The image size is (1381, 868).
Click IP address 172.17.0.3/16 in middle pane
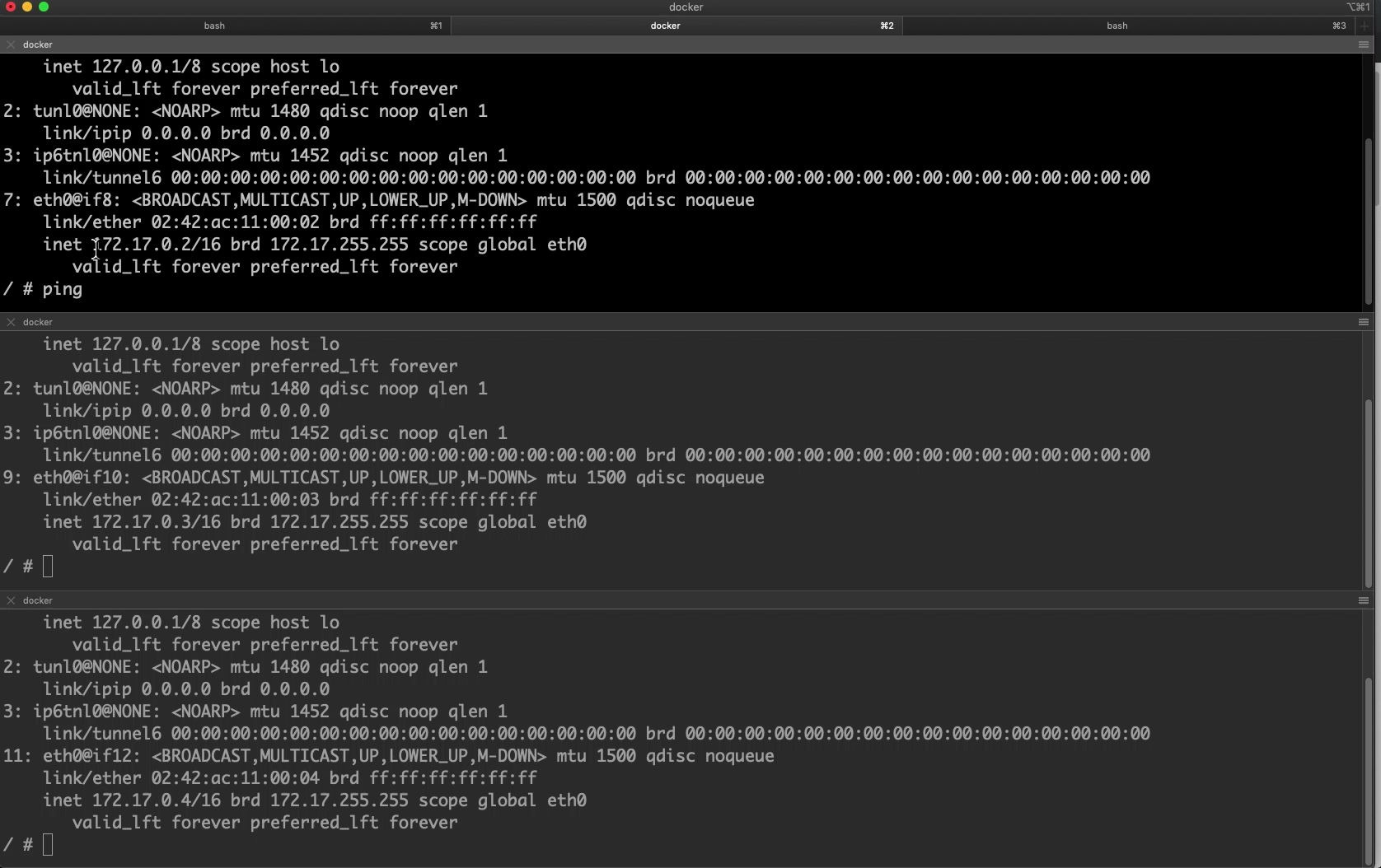[157, 522]
